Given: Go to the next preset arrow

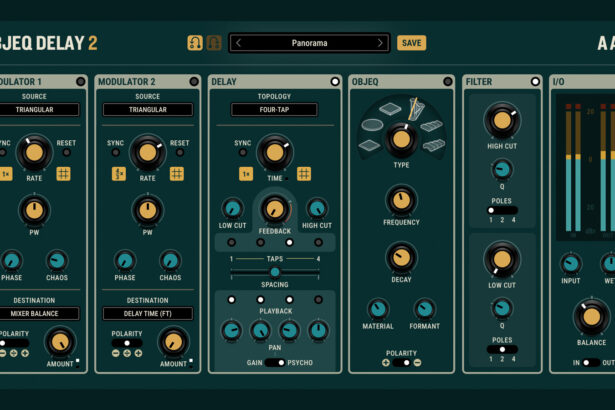Looking at the screenshot, I should (x=380, y=43).
